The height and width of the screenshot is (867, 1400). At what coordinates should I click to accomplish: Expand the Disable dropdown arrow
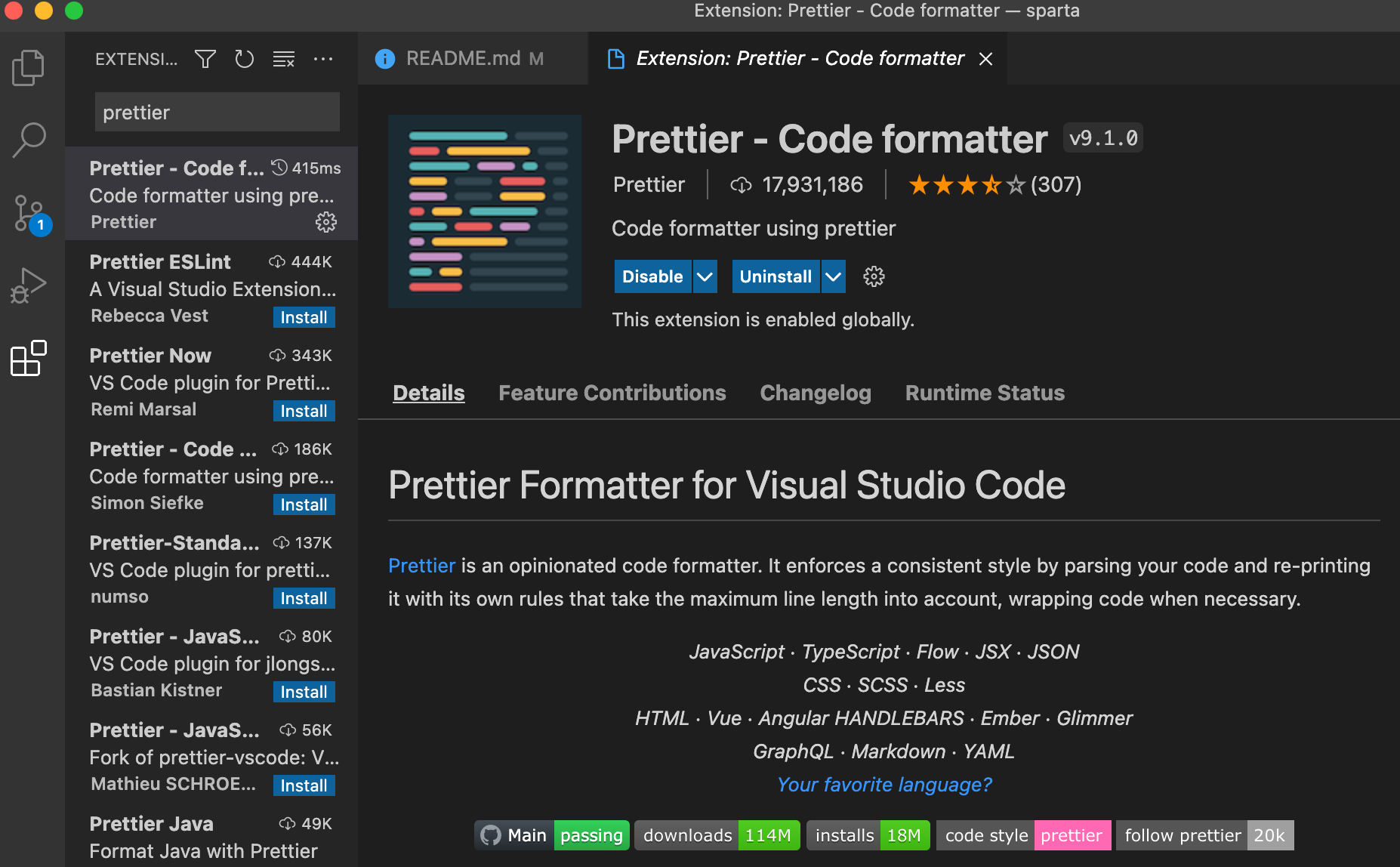[x=705, y=276]
